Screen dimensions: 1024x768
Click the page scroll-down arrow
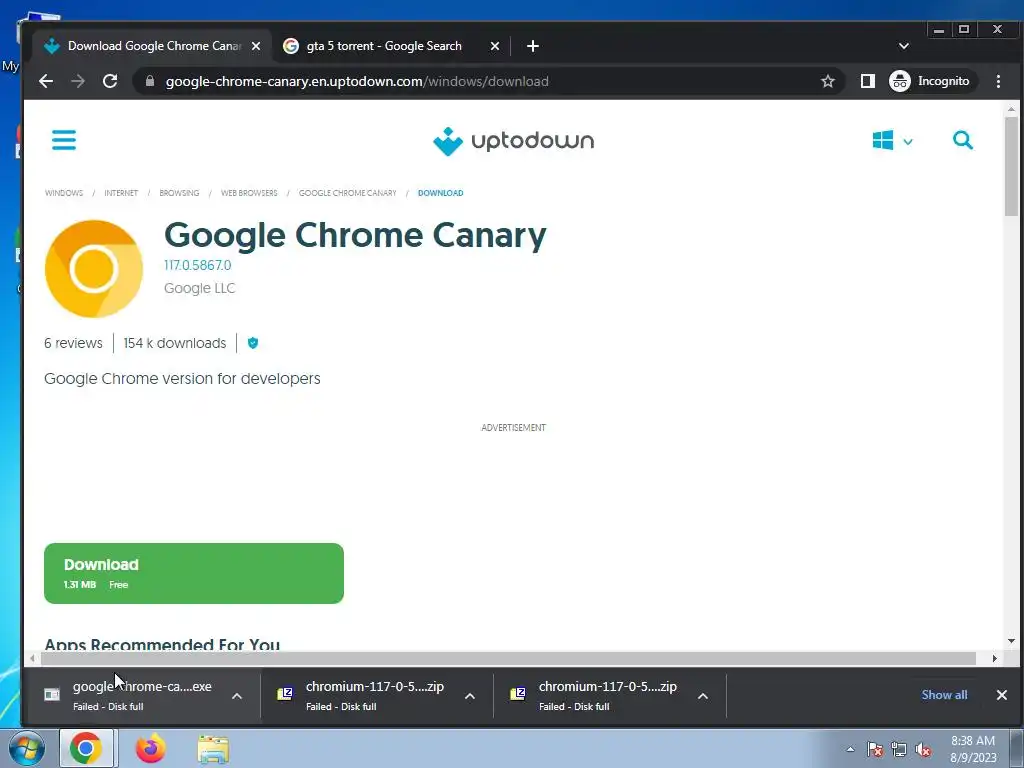click(x=1011, y=641)
